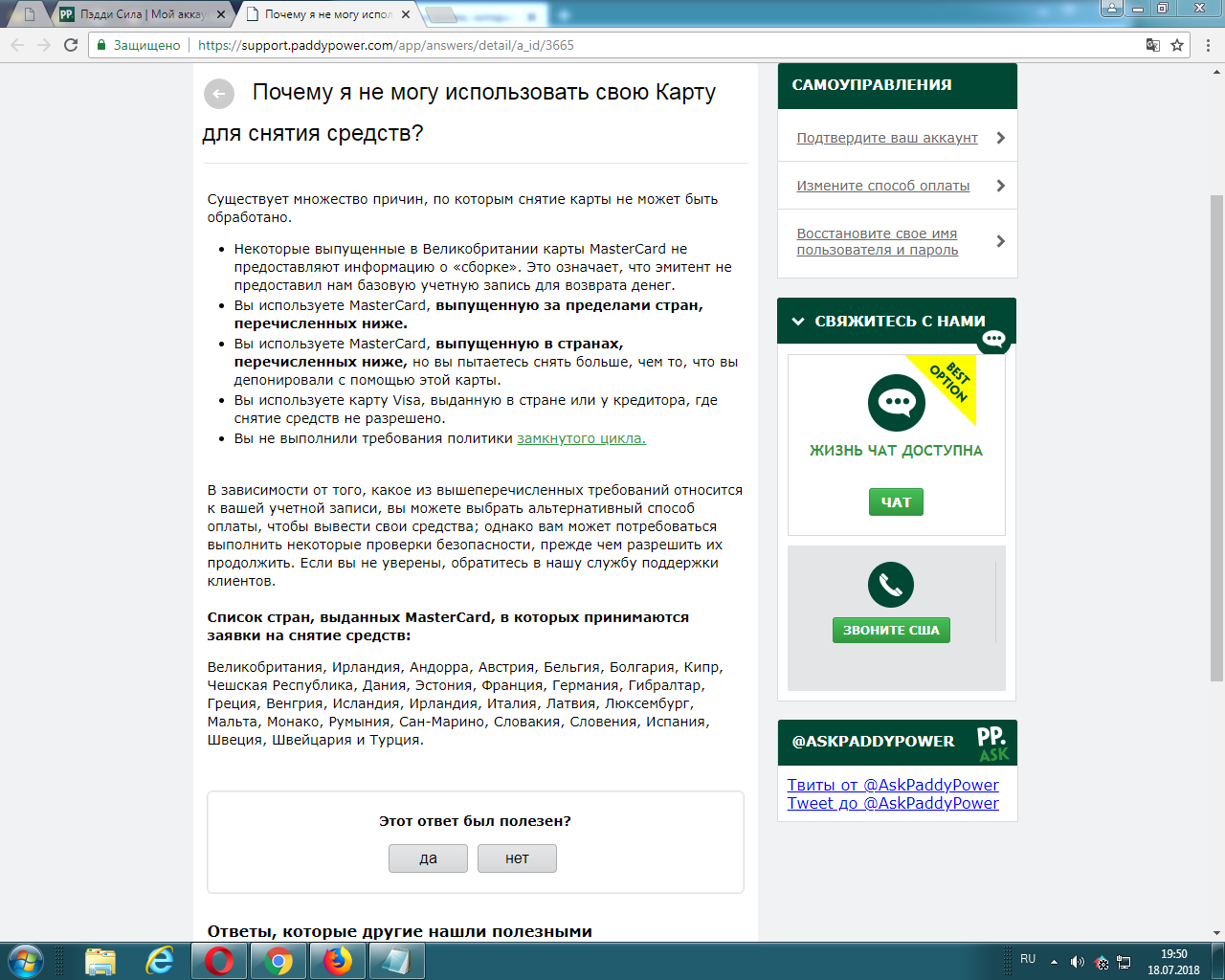Click the browser back arrow

pyautogui.click(x=17, y=45)
